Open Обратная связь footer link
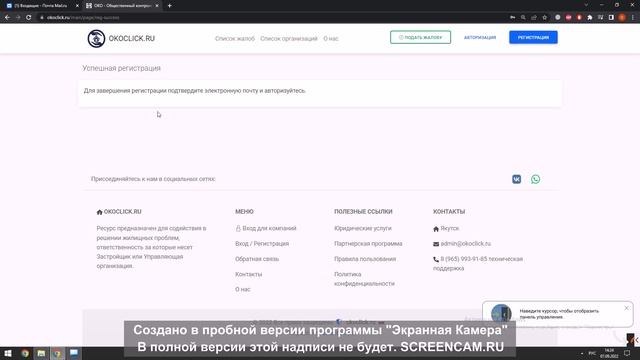Image resolution: width=640 pixels, height=360 pixels. click(x=257, y=259)
